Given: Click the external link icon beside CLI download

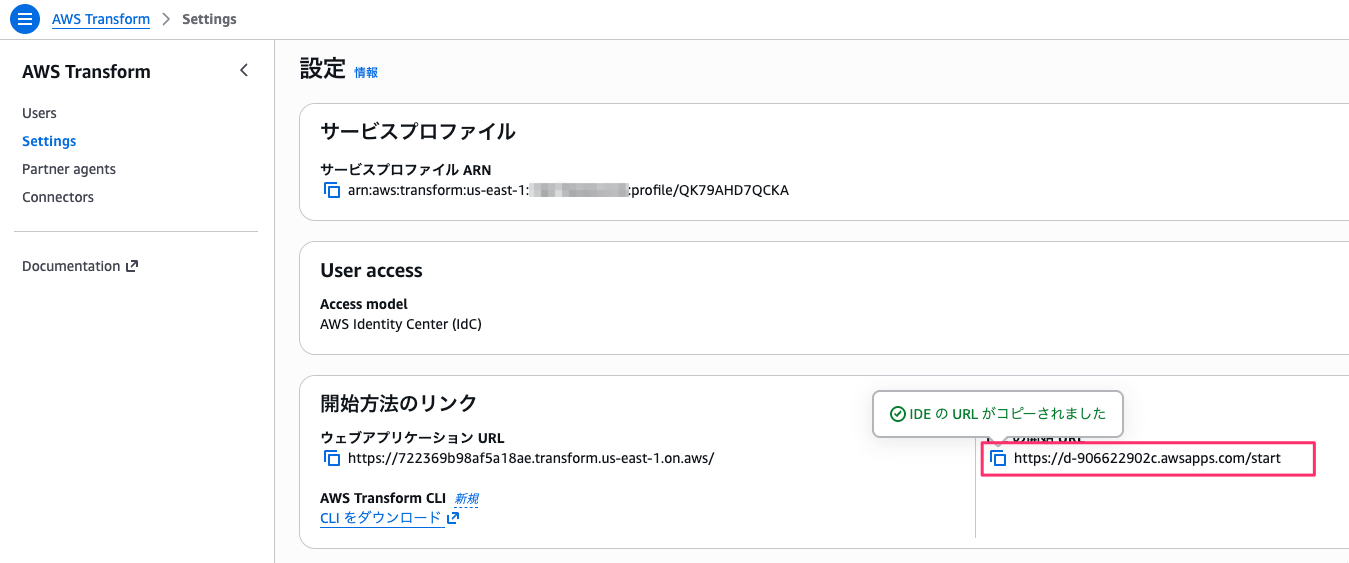Looking at the screenshot, I should click(x=453, y=518).
